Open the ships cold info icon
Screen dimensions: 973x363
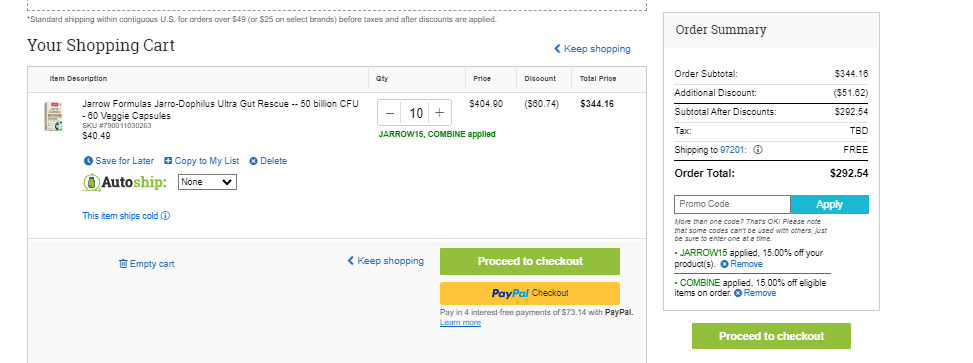pos(166,216)
